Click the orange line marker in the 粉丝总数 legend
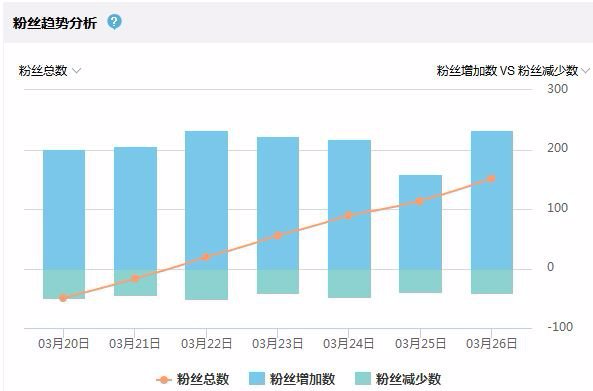The height and width of the screenshot is (391, 593). pyautogui.click(x=164, y=379)
